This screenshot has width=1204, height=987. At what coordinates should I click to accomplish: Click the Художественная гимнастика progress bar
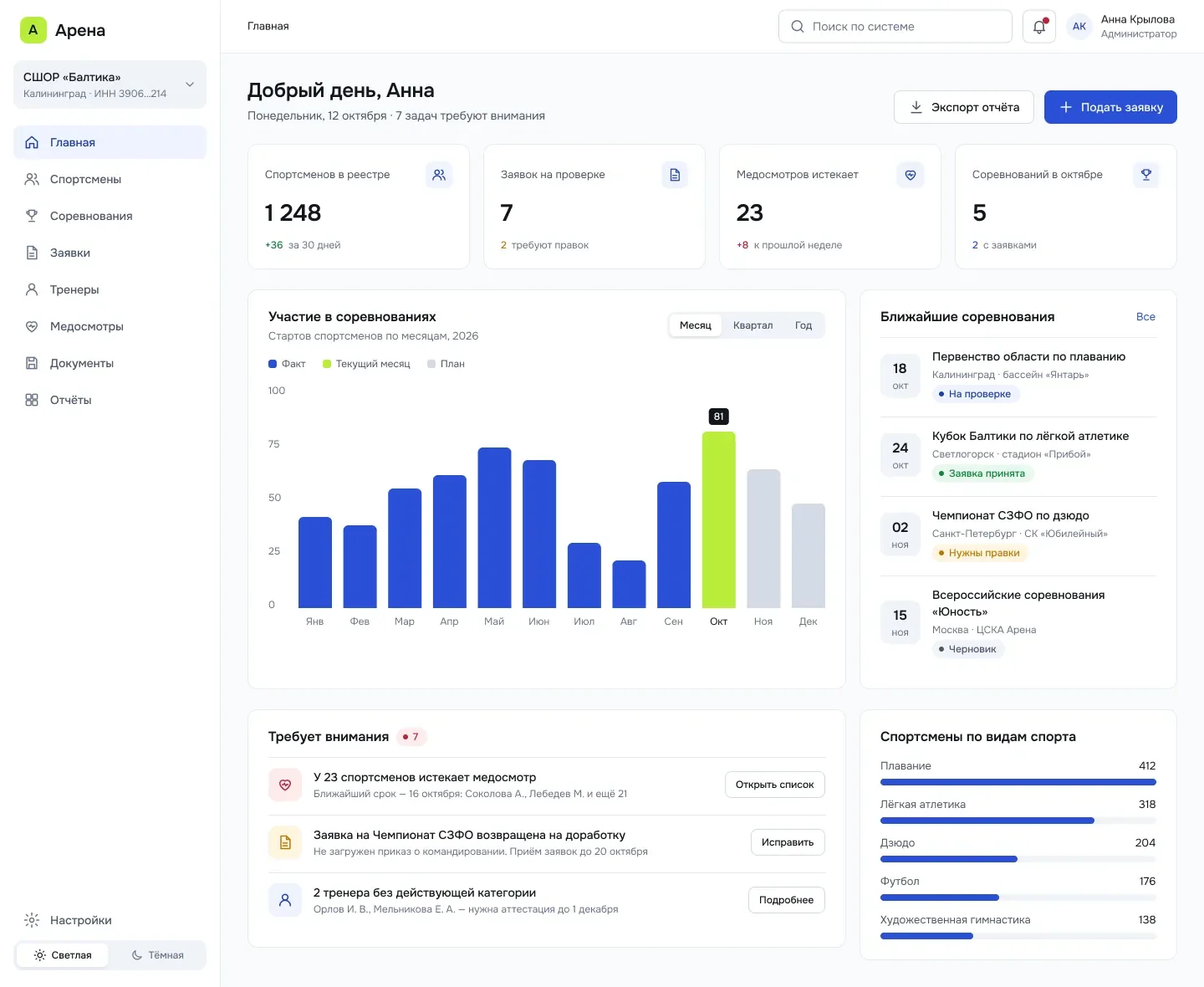click(x=1018, y=936)
